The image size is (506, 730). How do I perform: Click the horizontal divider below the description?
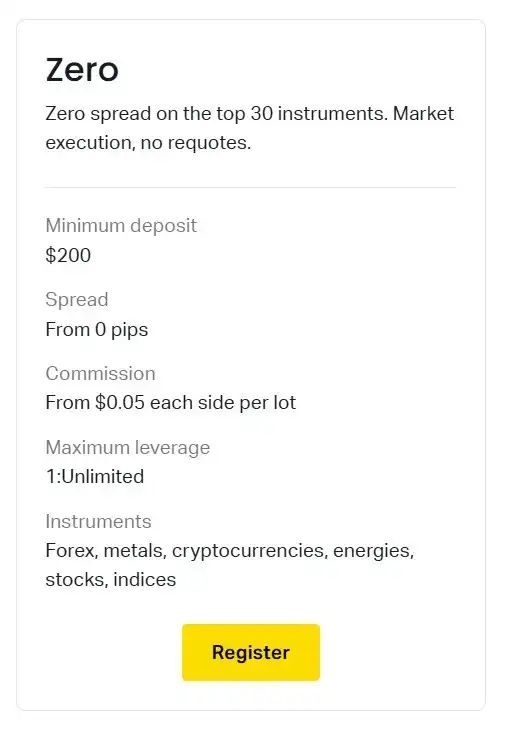click(x=250, y=187)
